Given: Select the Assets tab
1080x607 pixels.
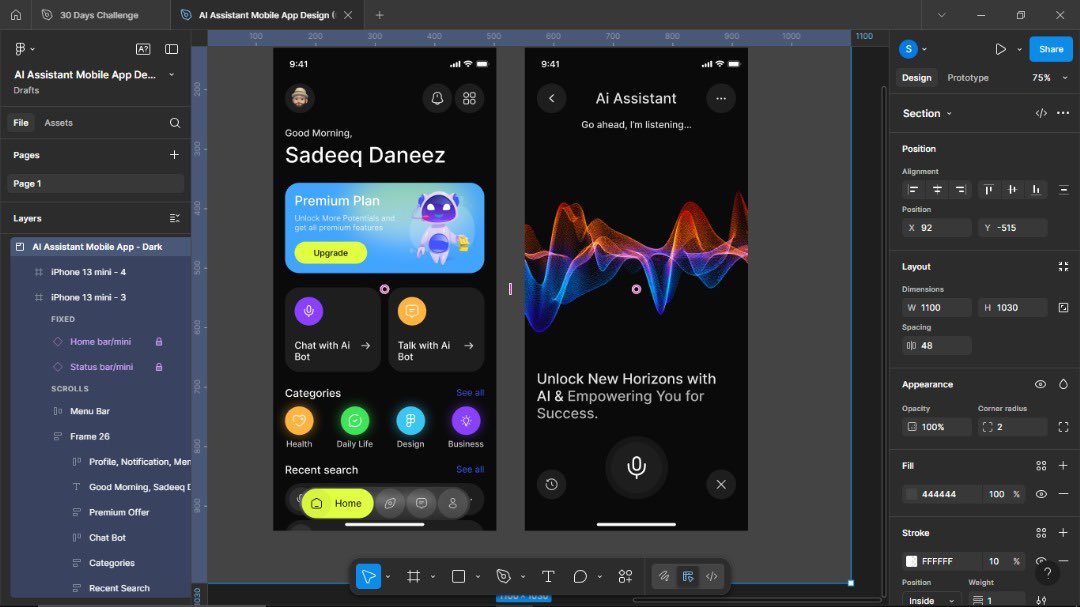Looking at the screenshot, I should click(x=59, y=123).
